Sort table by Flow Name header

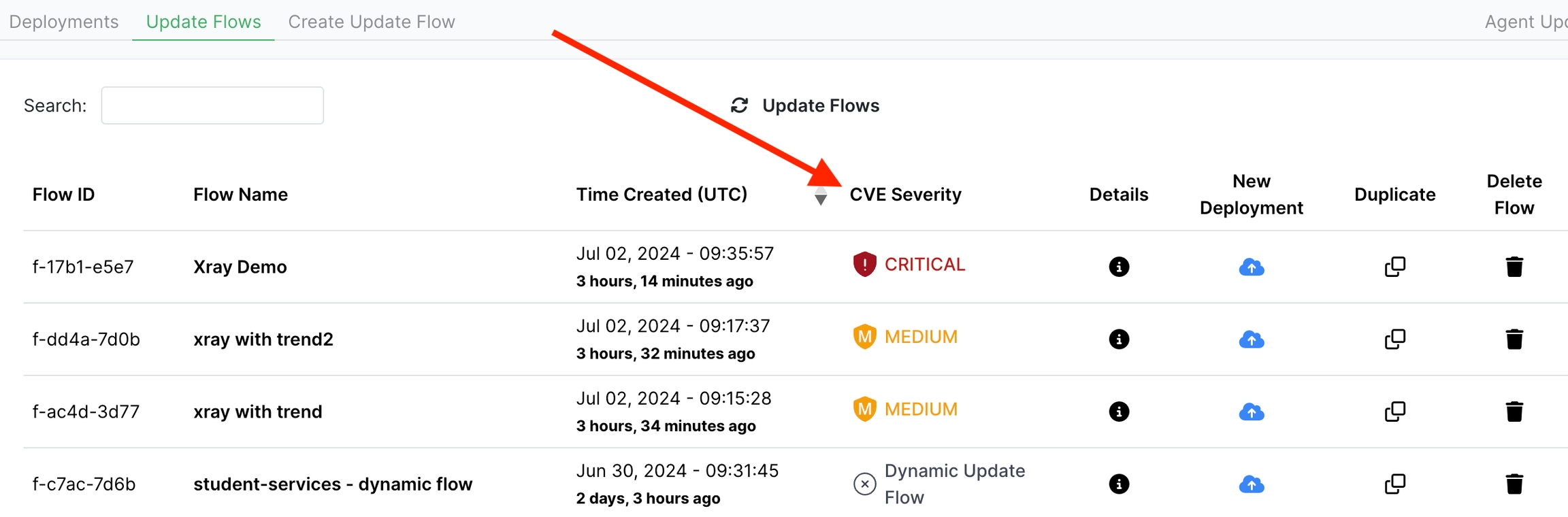point(240,195)
